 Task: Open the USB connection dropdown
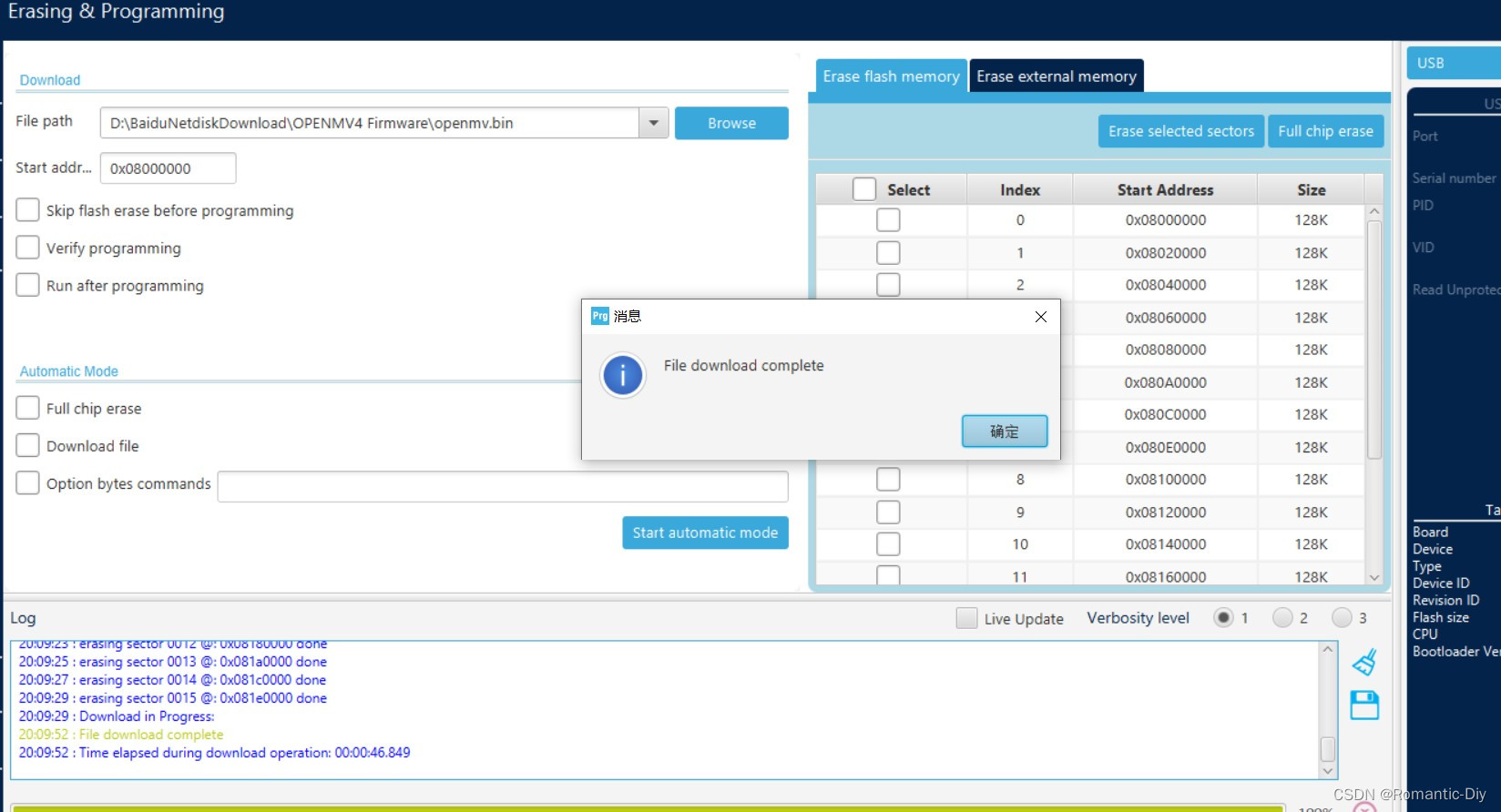(1454, 63)
